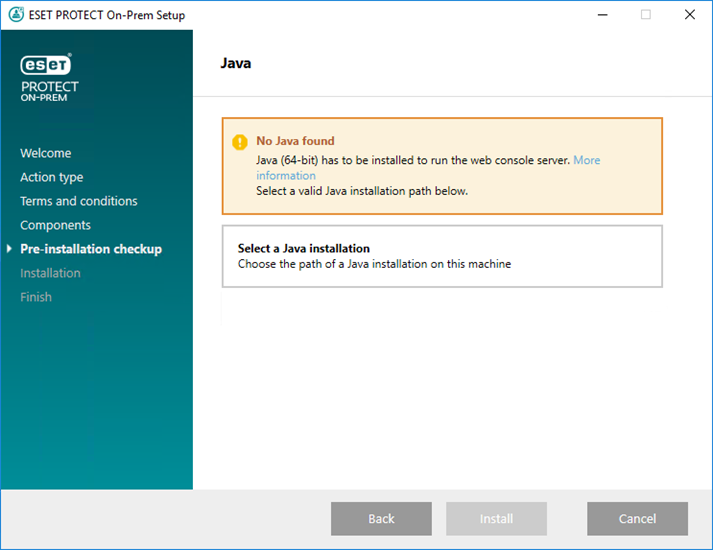Viewport: 713px width, 550px height.
Task: Click the arrow beside Pre-installation checkup
Action: point(10,249)
